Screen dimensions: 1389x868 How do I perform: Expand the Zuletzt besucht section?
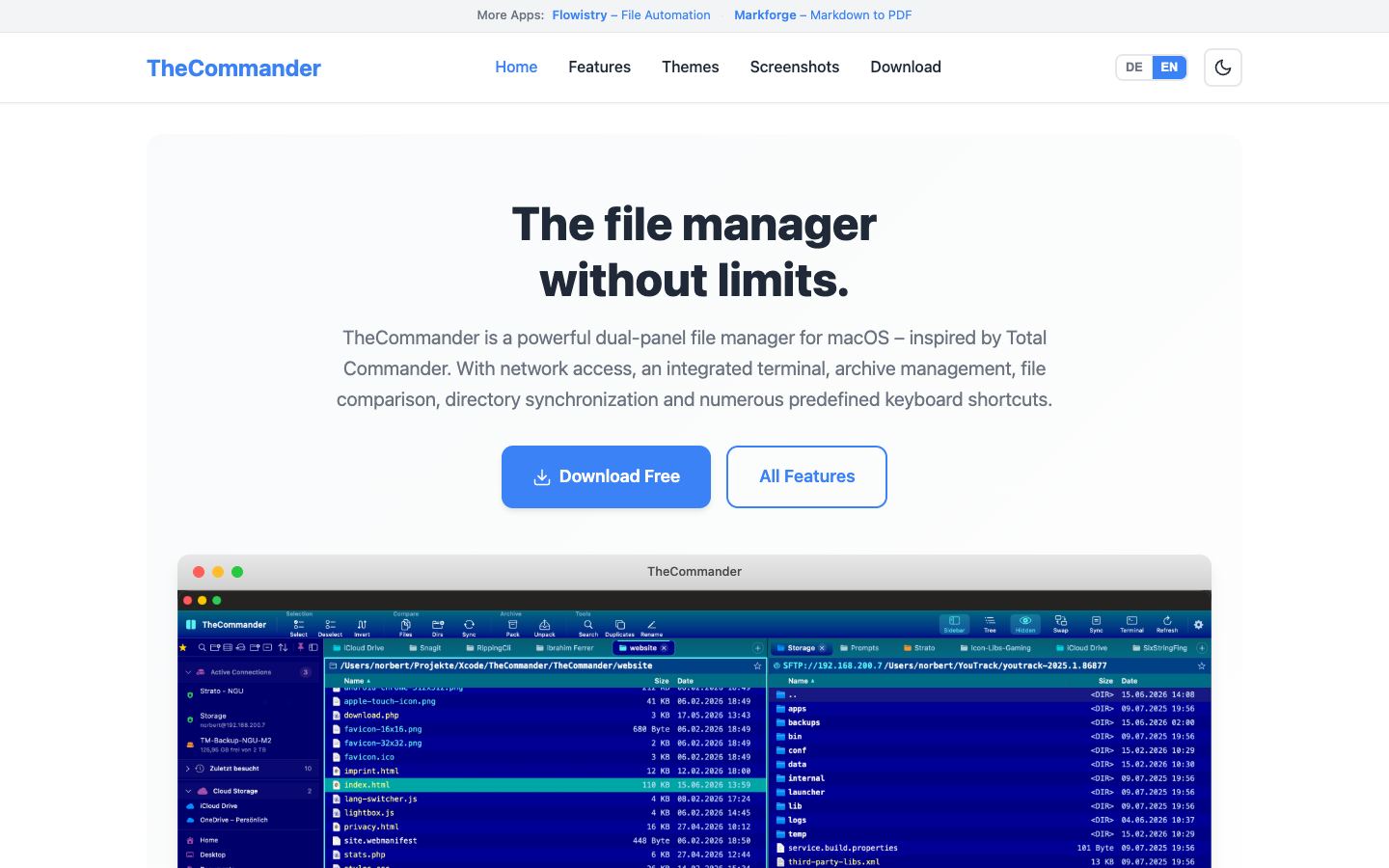tap(188, 769)
